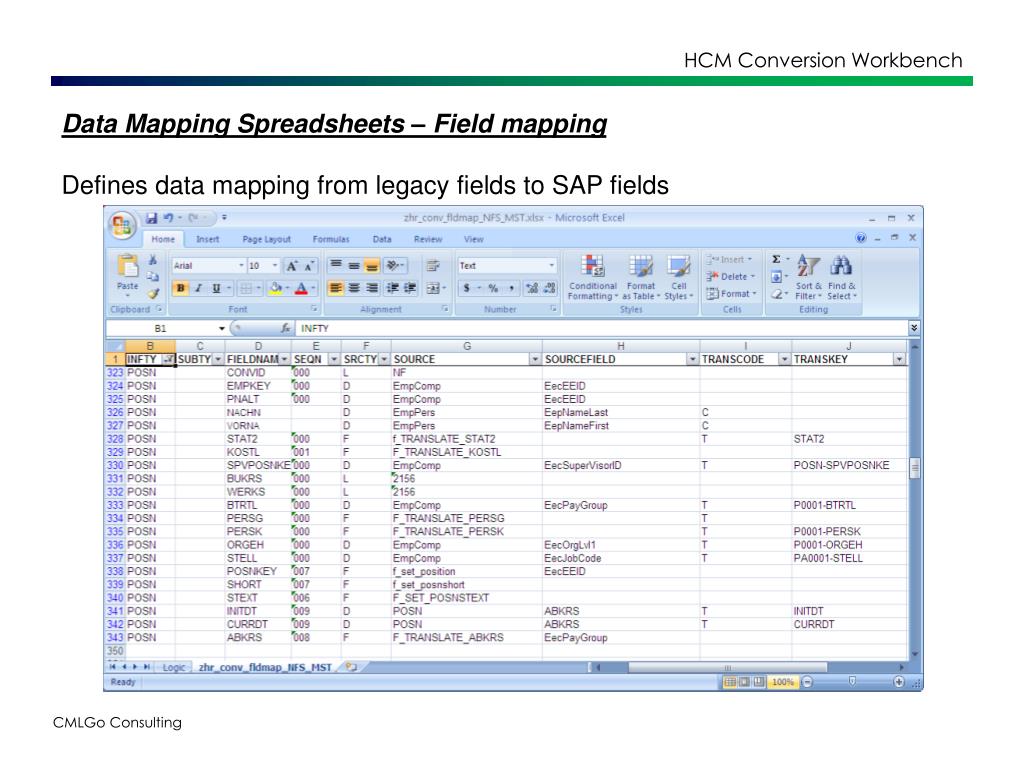Screen dimensions: 1024x768
Task: Select the Format Painter brush icon
Action: coord(153,294)
